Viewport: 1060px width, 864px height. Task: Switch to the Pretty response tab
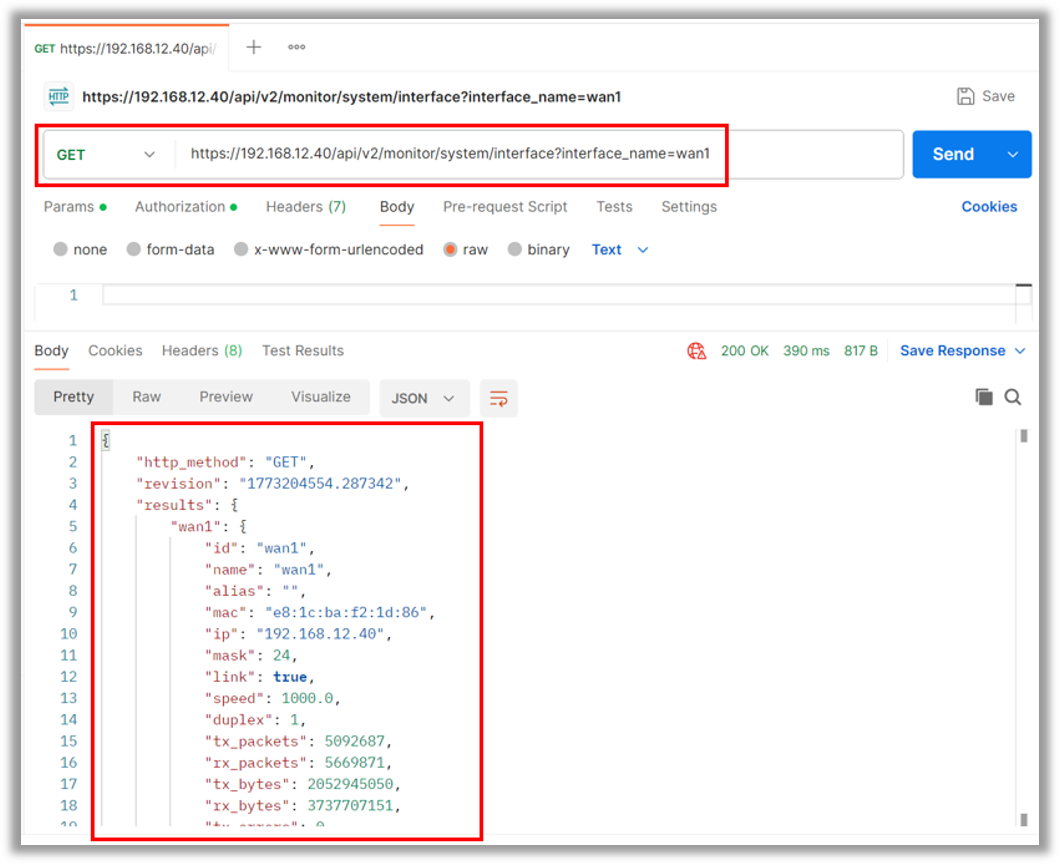[73, 397]
